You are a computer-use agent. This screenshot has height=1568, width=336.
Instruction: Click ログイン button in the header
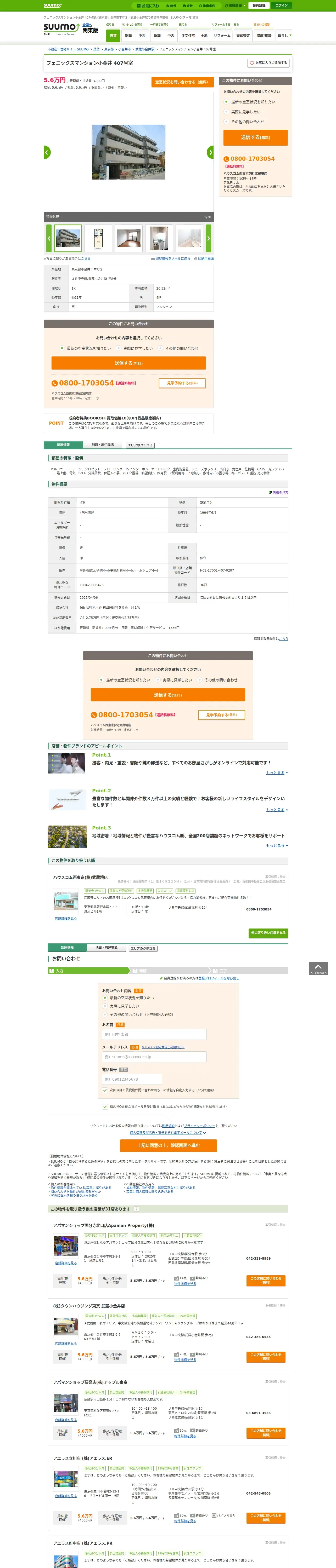[281, 5]
